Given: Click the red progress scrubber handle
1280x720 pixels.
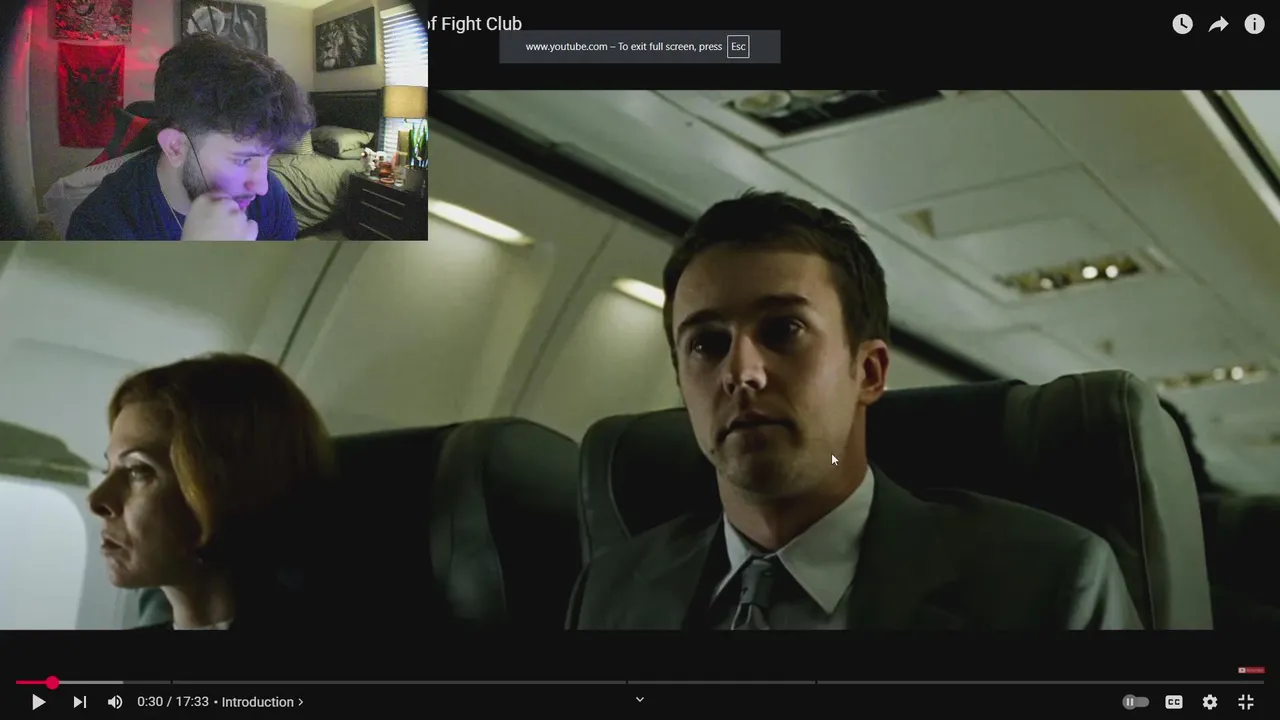Looking at the screenshot, I should [x=52, y=682].
